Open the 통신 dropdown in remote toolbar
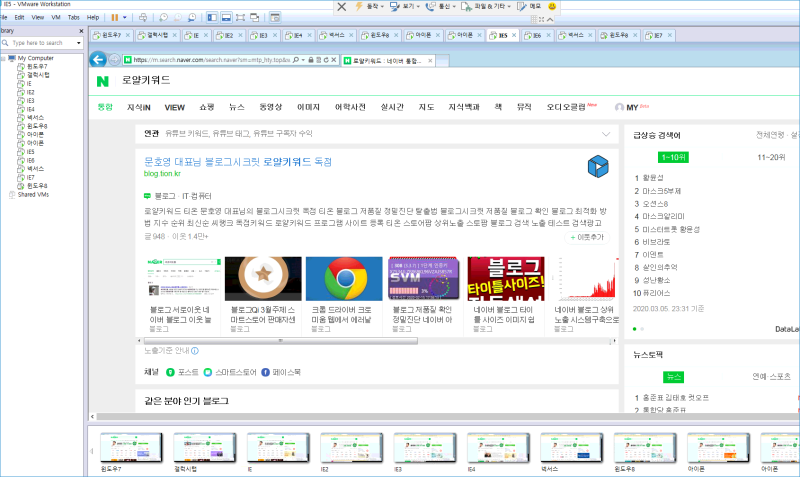The height and width of the screenshot is (477, 800). click(x=441, y=6)
